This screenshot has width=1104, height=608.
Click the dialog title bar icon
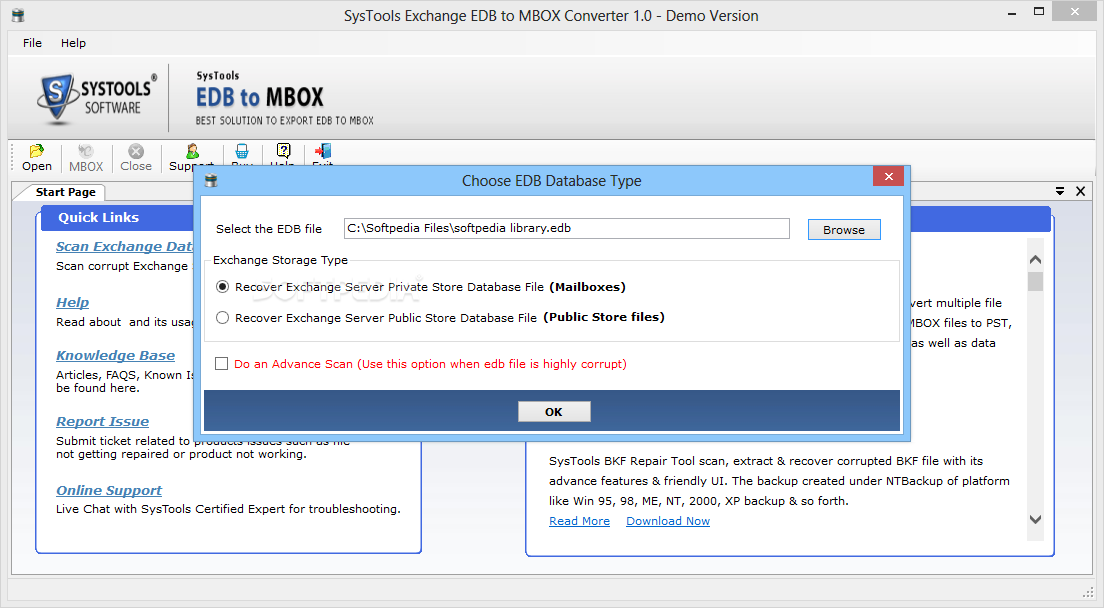tap(211, 181)
